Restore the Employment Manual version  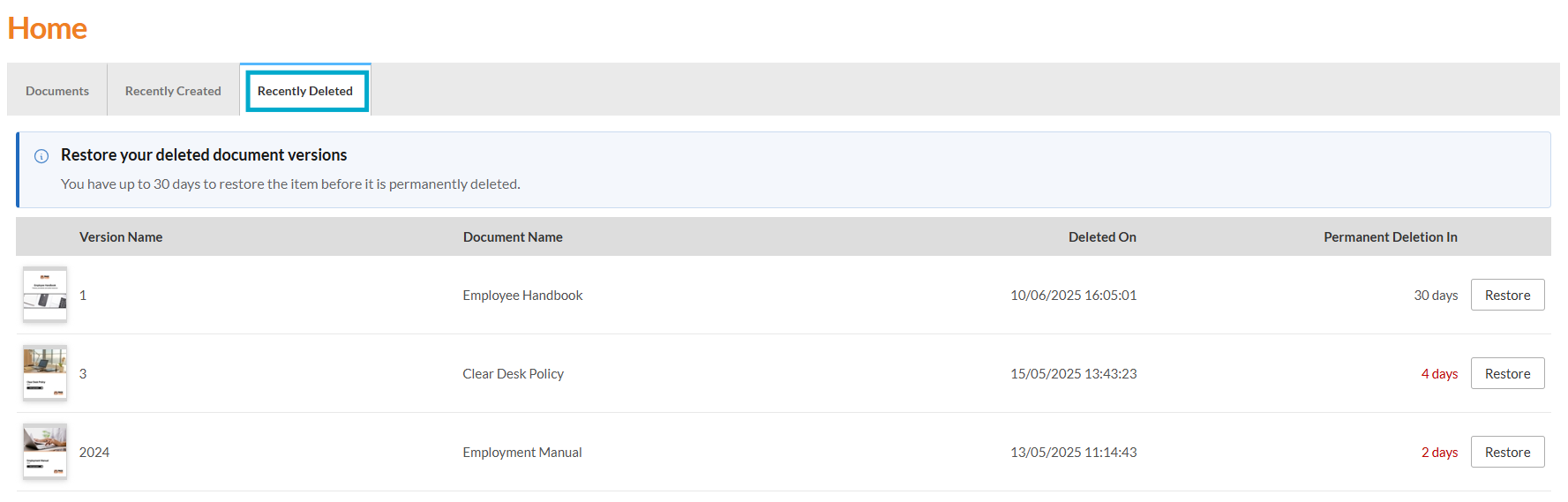tap(1507, 452)
